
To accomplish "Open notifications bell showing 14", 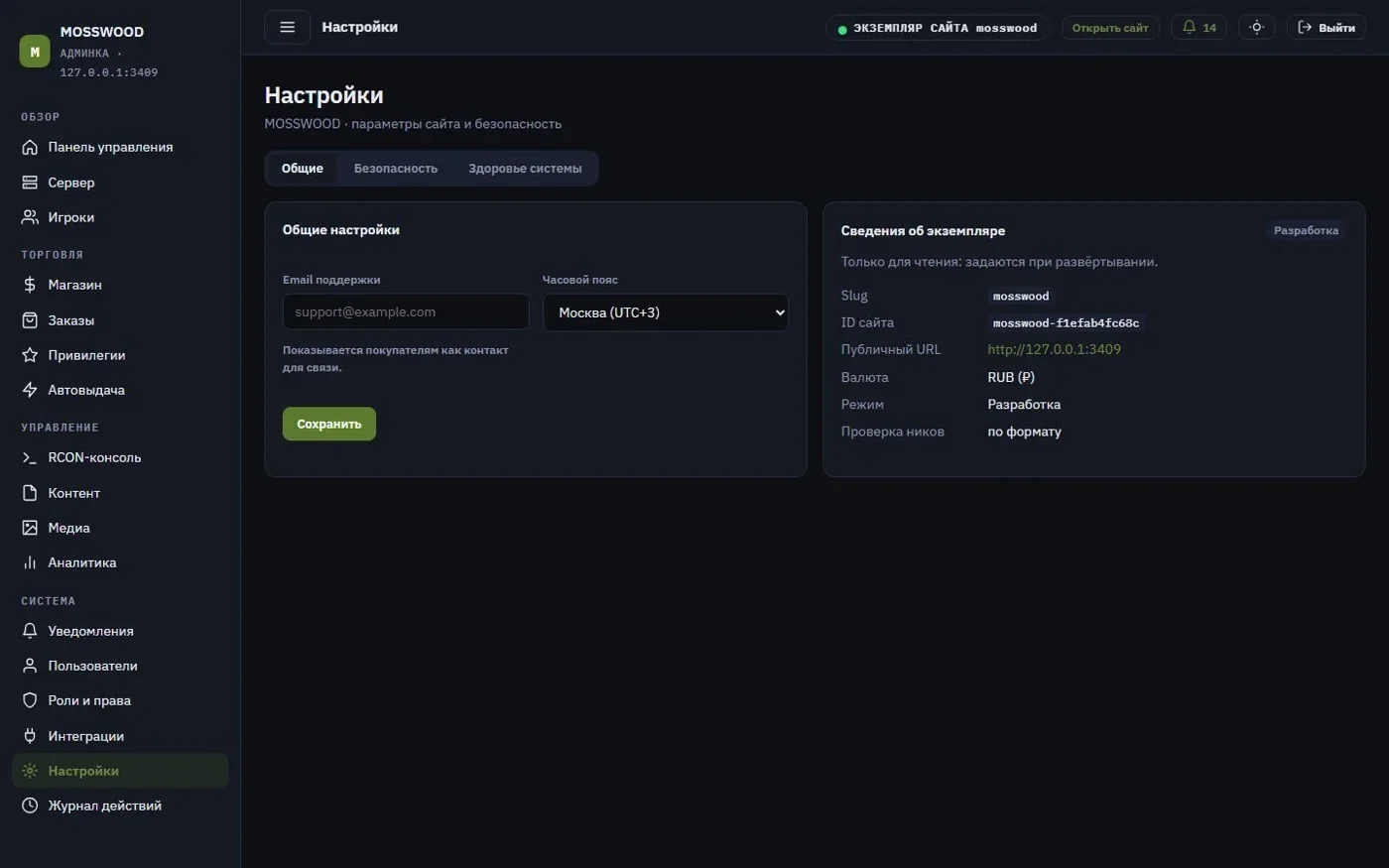I will 1199,28.
